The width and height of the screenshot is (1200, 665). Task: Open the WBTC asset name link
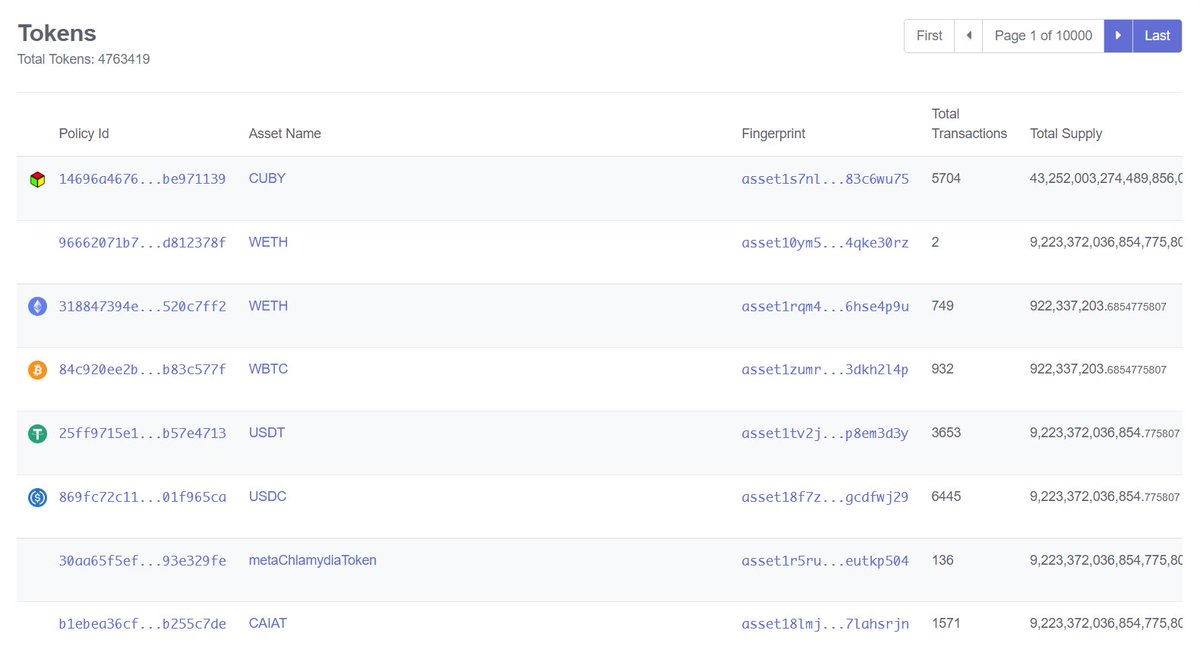(x=268, y=369)
